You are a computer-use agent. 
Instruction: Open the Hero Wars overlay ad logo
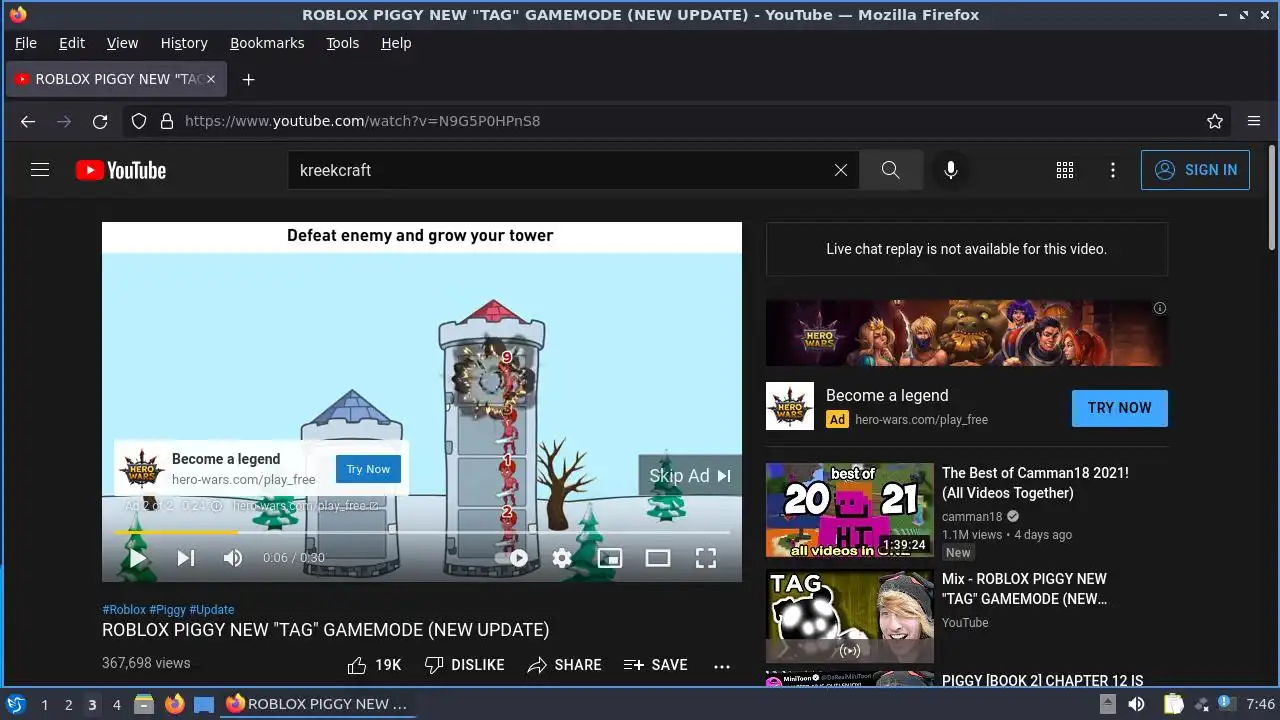pos(142,467)
